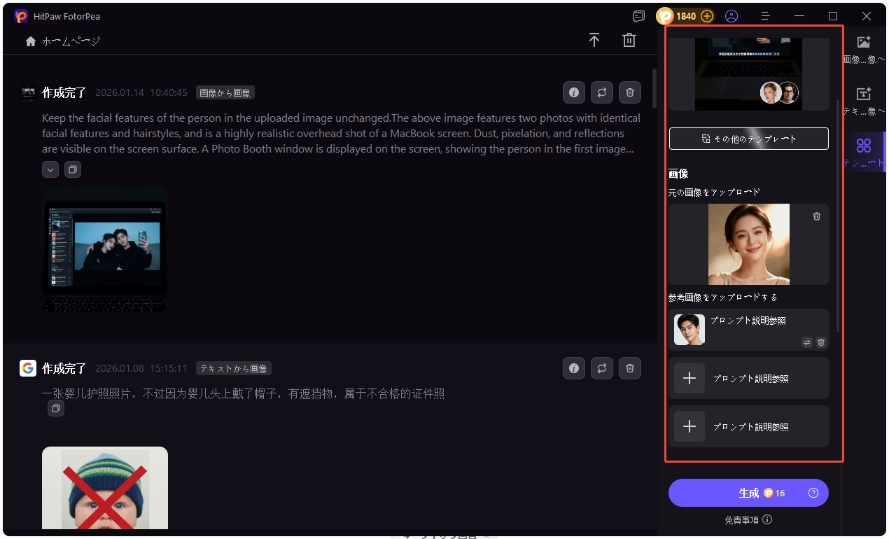
Task: Swap the man reference image
Action: (x=807, y=342)
